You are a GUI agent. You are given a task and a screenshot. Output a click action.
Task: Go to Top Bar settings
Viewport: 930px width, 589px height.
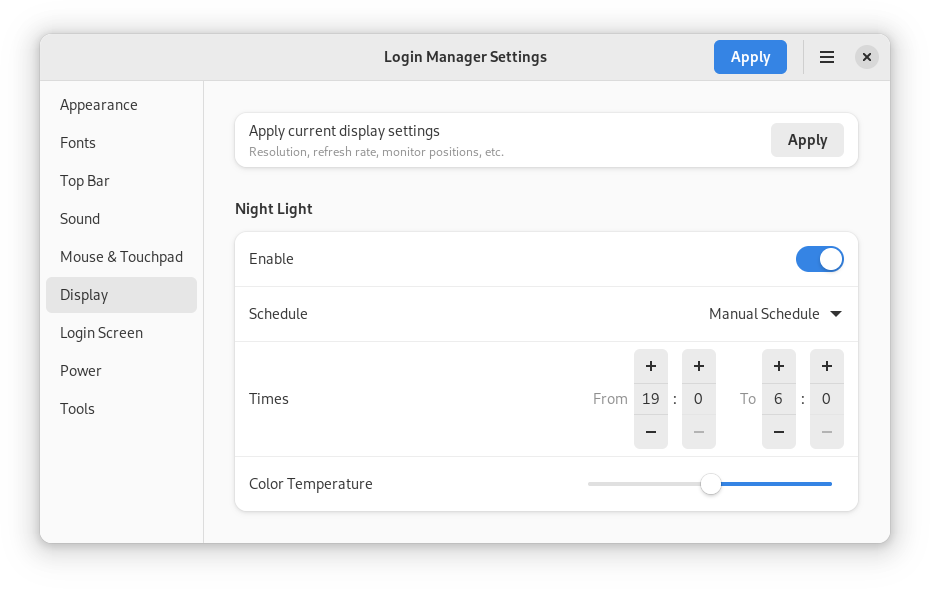click(x=85, y=181)
